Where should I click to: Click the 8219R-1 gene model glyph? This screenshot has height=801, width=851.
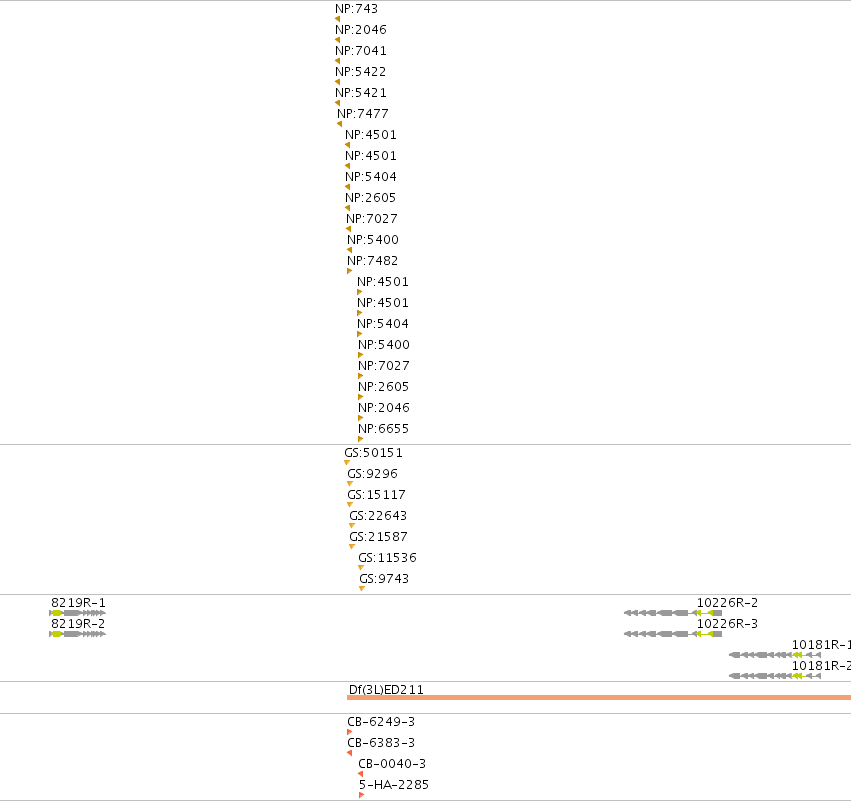click(77, 613)
